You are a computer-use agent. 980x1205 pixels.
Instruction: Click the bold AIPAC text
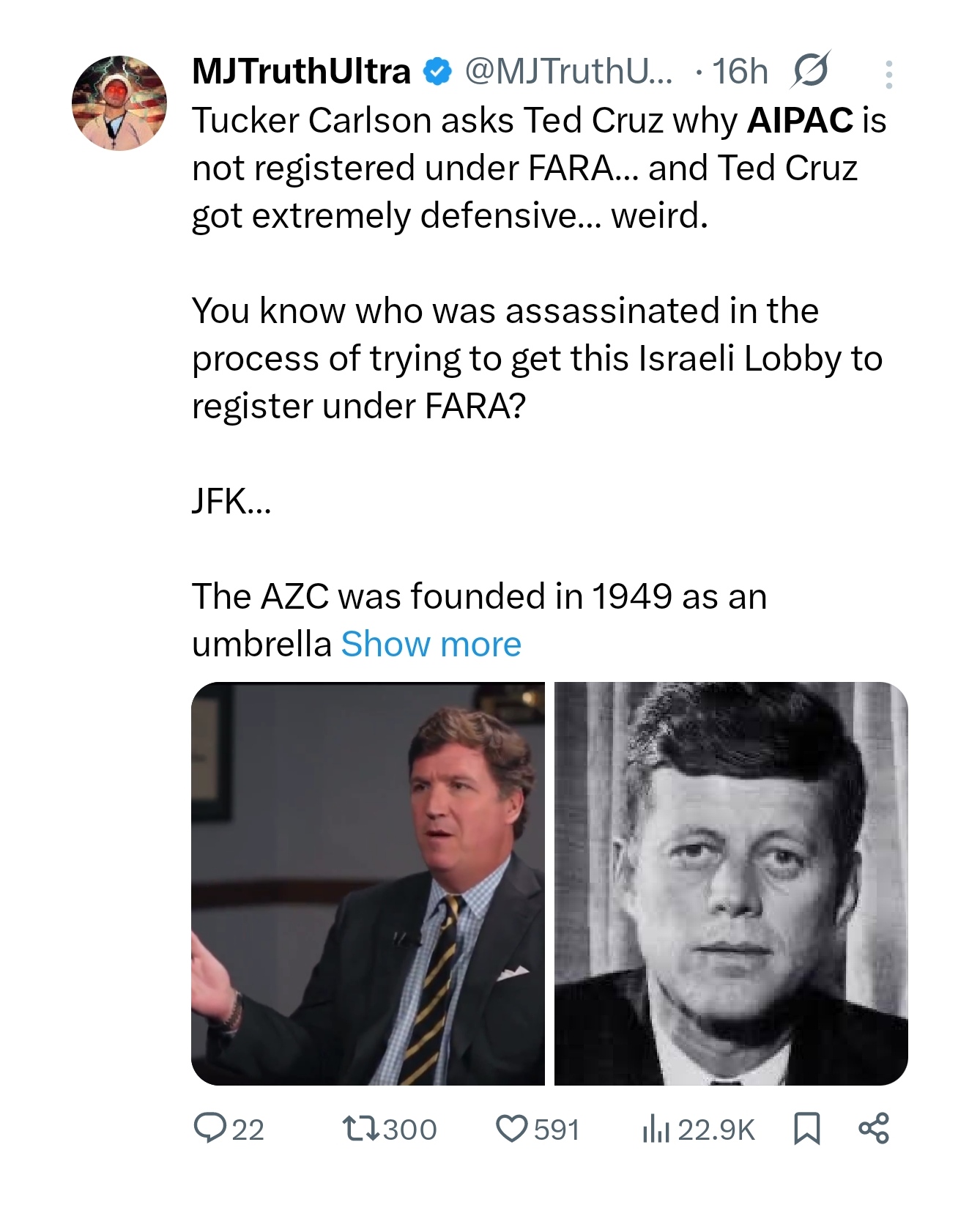coord(801,120)
